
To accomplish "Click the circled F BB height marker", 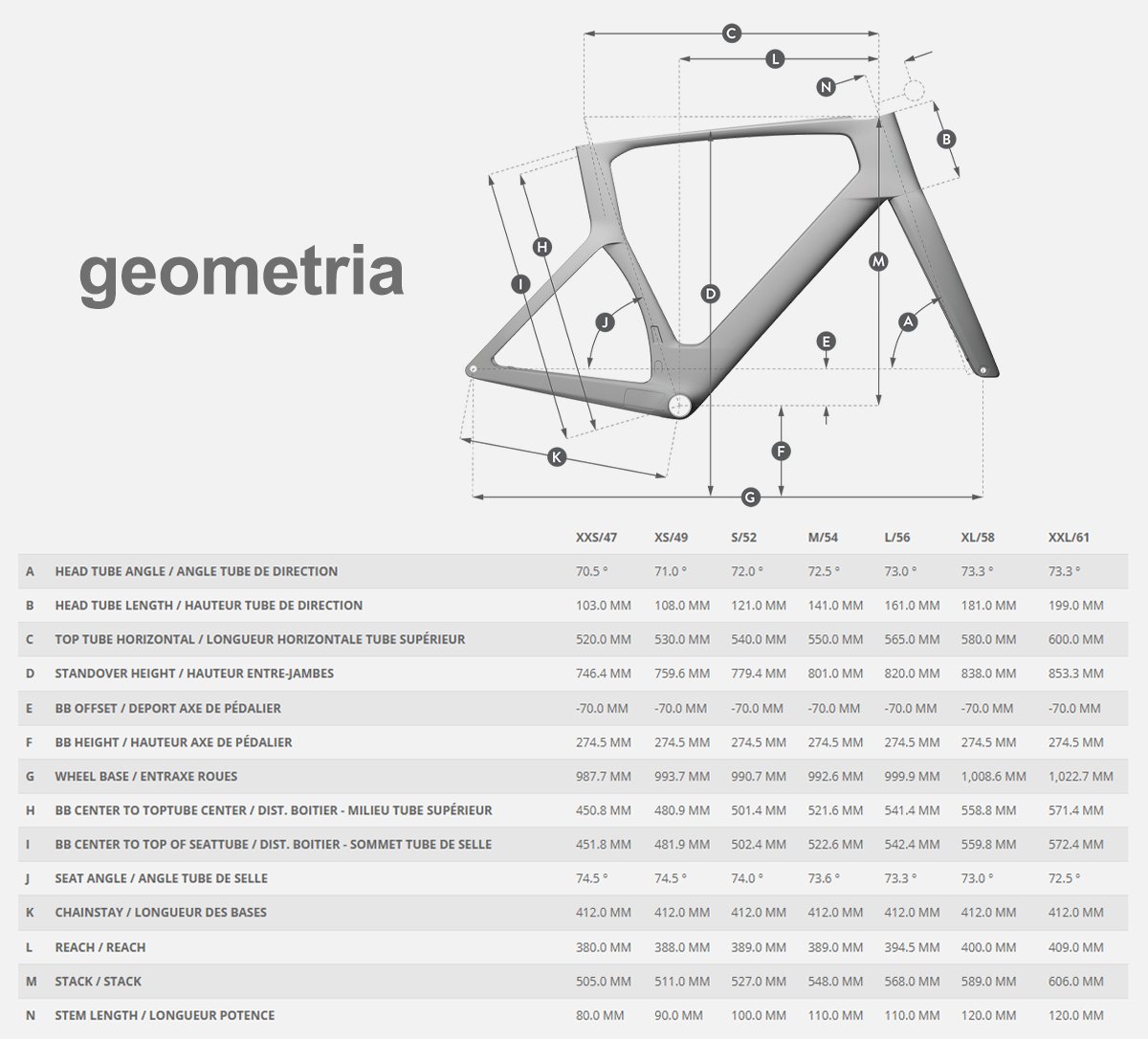I will [x=782, y=452].
